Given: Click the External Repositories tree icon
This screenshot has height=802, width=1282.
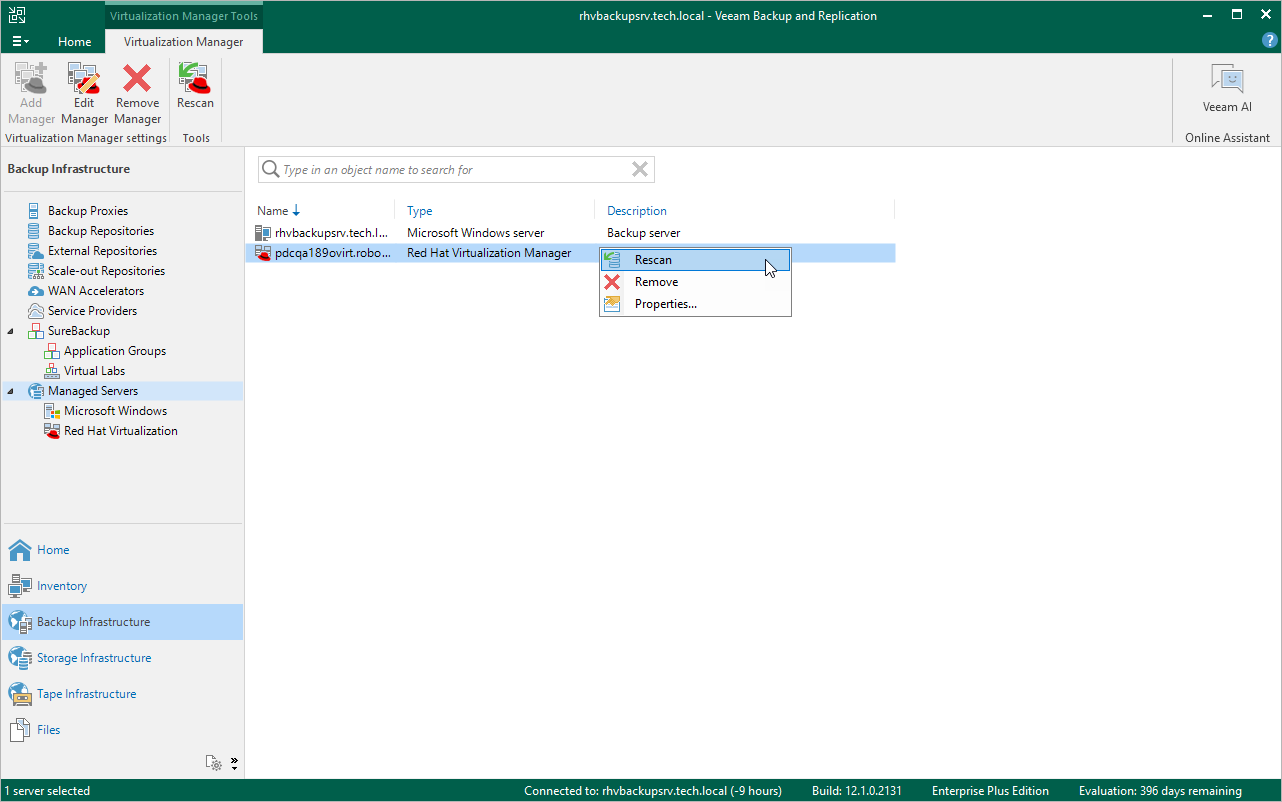Looking at the screenshot, I should click(36, 251).
